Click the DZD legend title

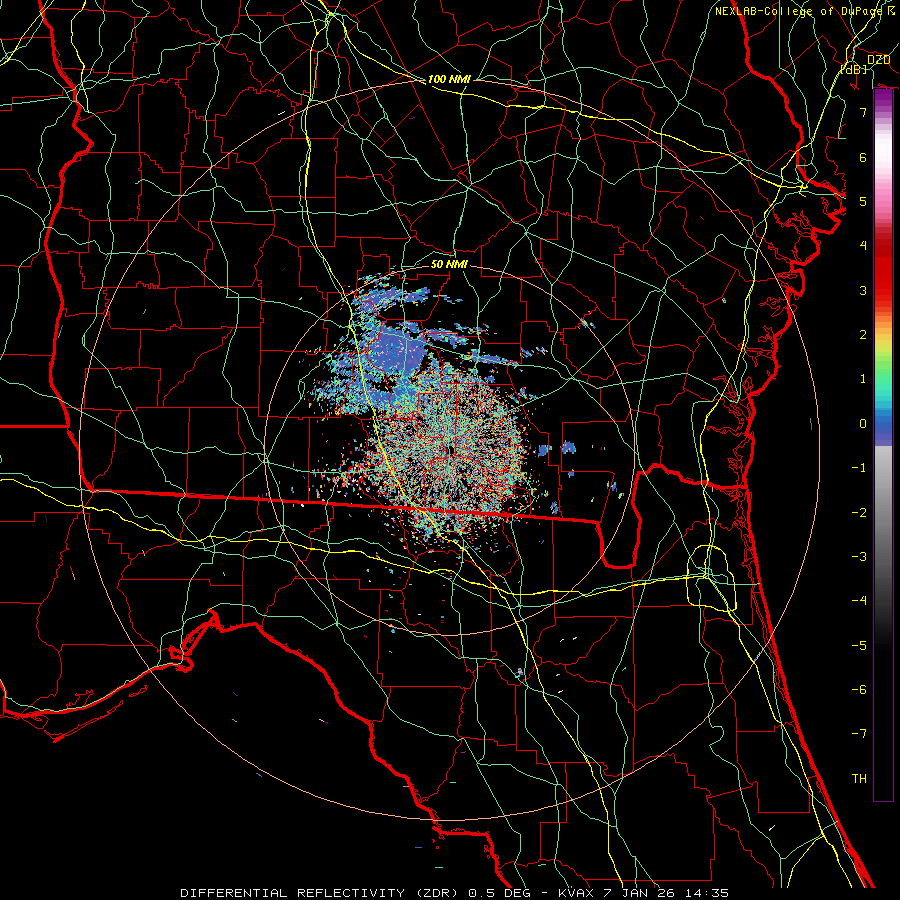pyautogui.click(x=878, y=60)
